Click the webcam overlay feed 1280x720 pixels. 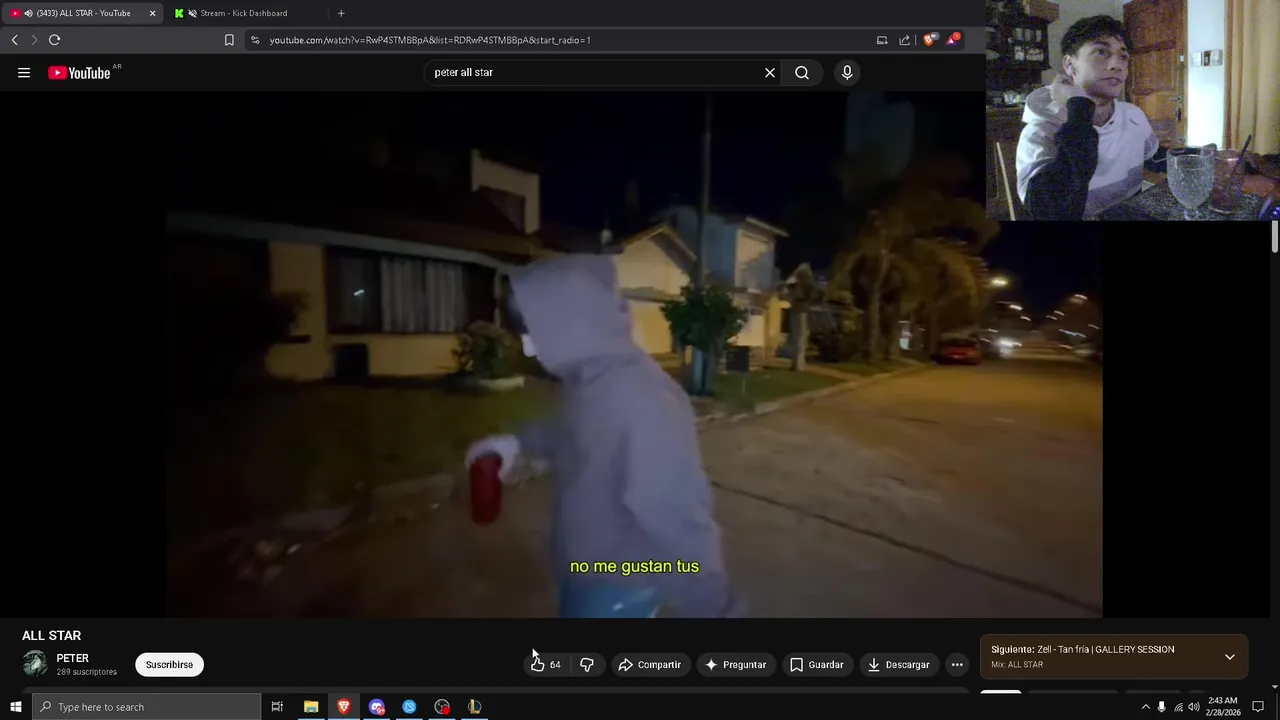pos(1133,110)
